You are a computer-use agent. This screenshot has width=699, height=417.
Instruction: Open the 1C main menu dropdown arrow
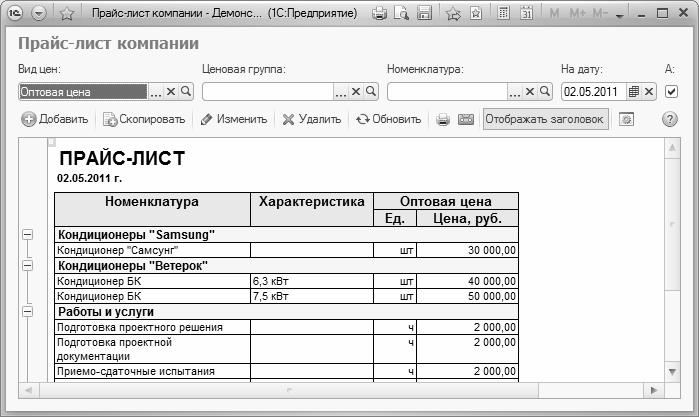tap(39, 14)
